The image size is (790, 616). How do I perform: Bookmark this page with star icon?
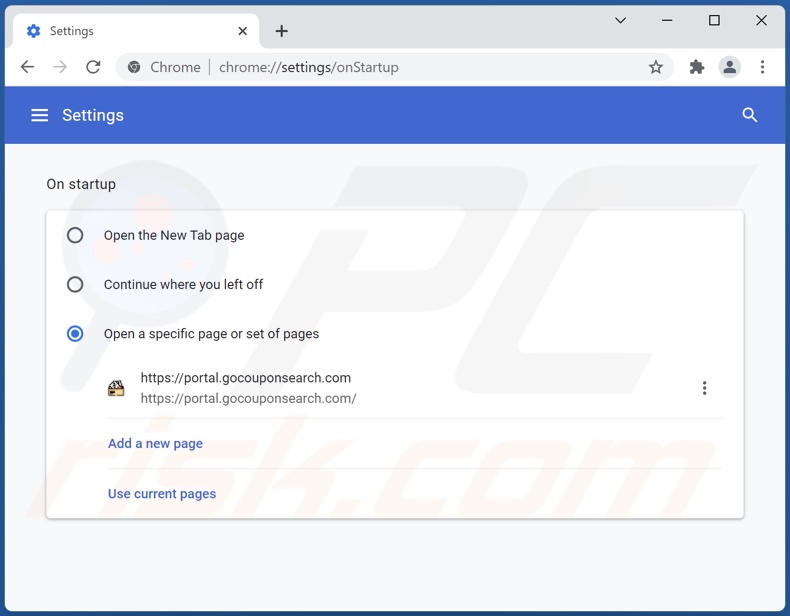656,67
